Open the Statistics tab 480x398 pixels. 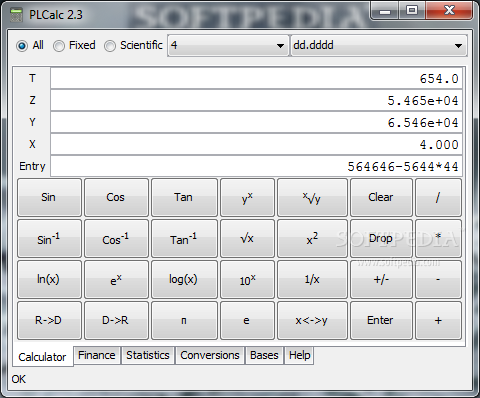148,355
